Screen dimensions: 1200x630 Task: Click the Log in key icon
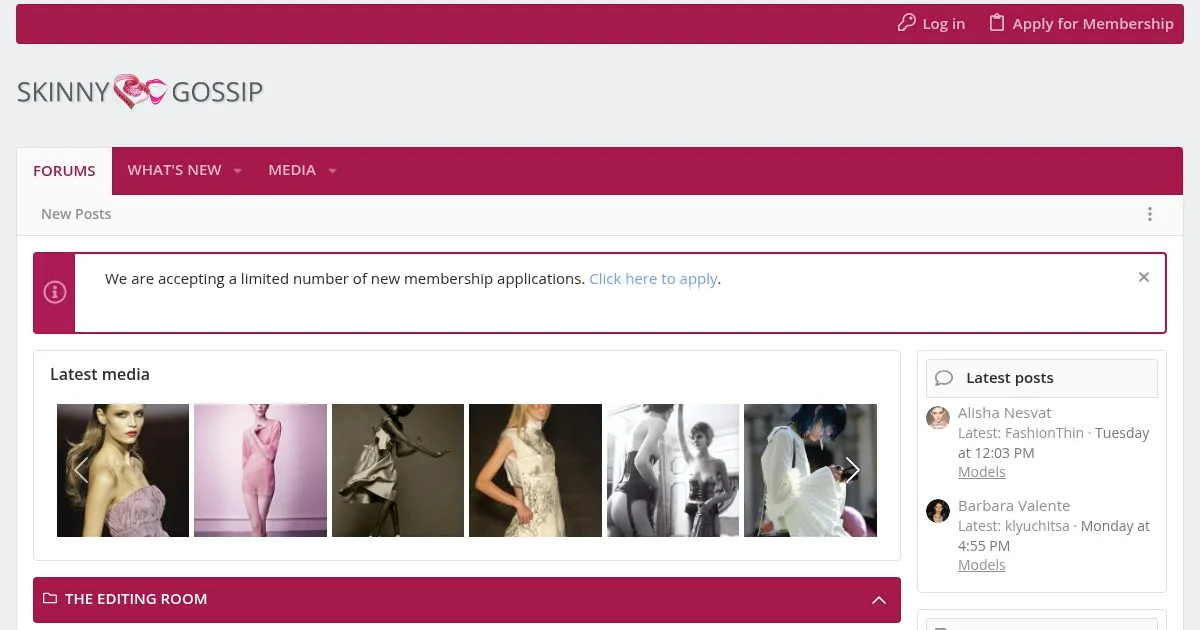coord(906,22)
